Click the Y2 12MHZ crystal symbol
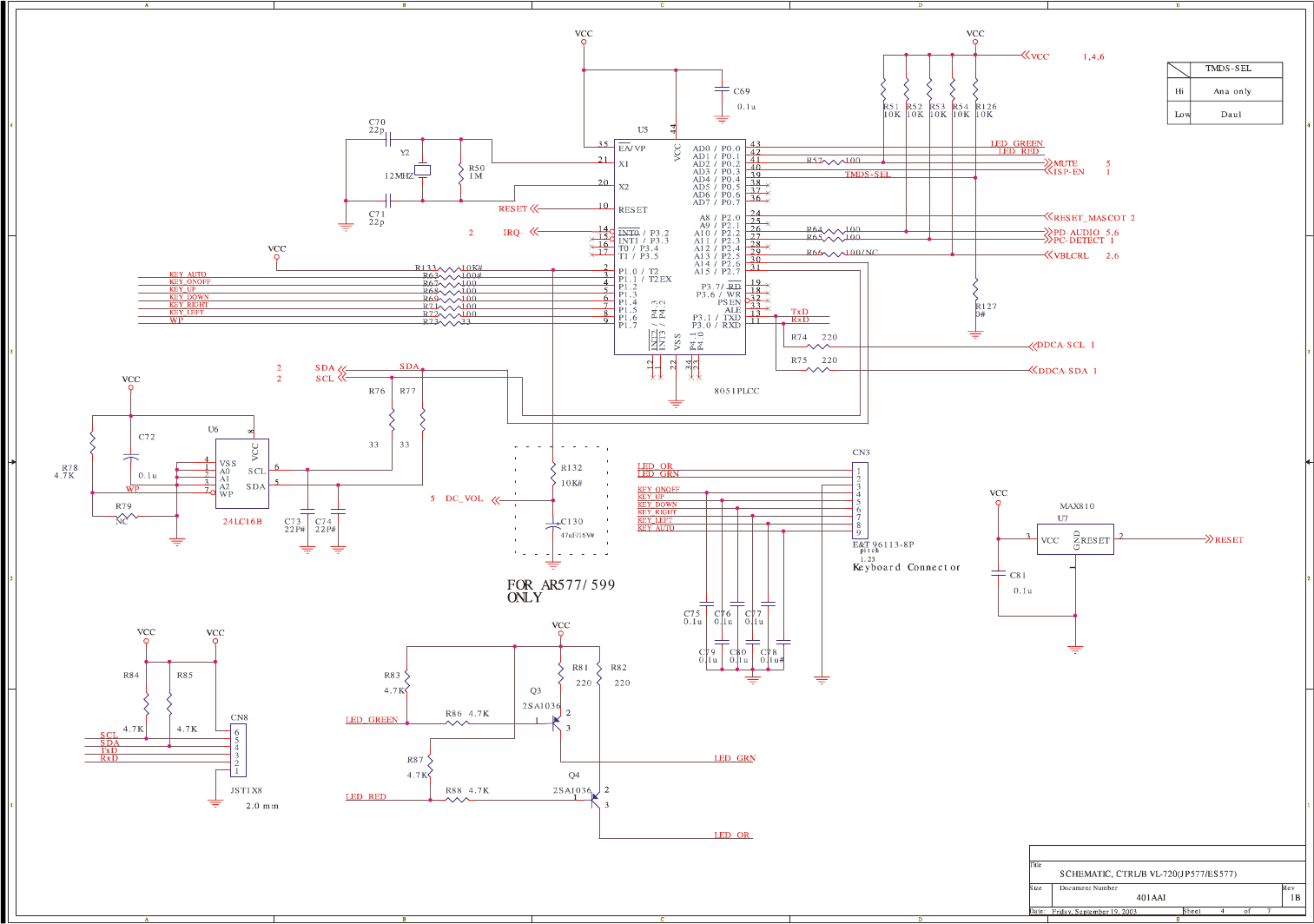The width and height of the screenshot is (1314, 924). pos(422,170)
